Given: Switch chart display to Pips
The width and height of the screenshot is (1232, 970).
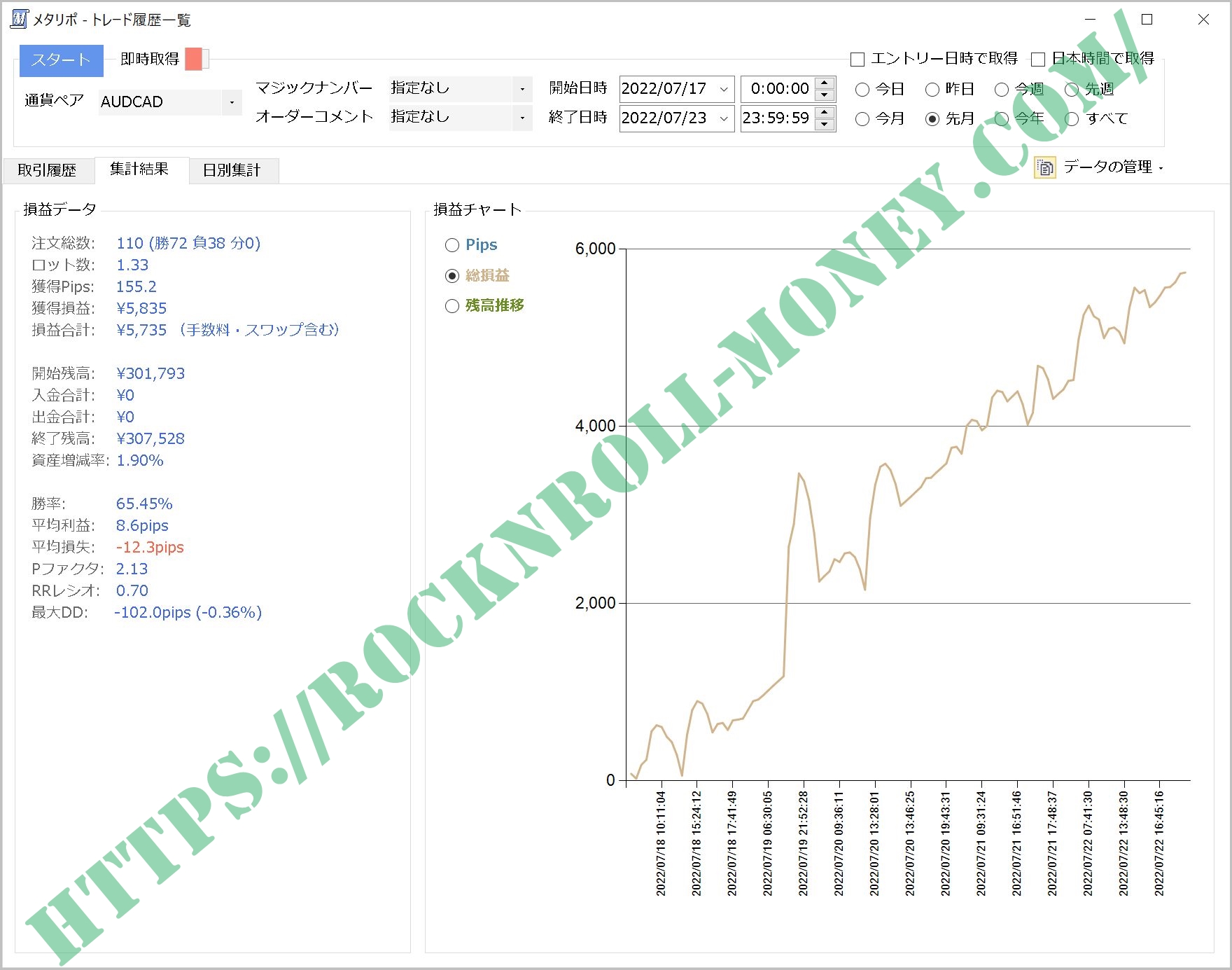Looking at the screenshot, I should [x=451, y=245].
